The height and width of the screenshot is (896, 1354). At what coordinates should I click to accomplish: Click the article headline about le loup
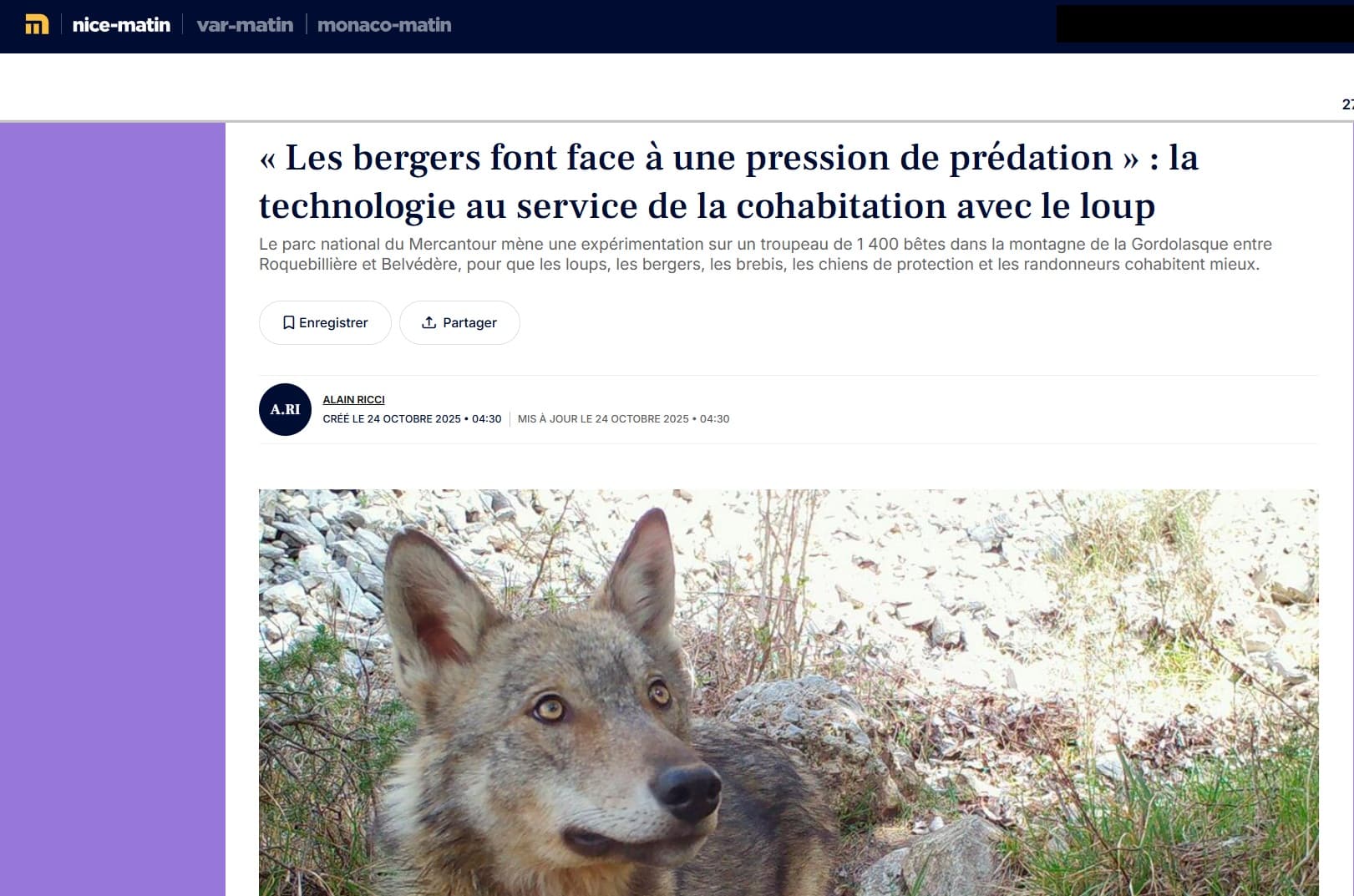tap(728, 181)
